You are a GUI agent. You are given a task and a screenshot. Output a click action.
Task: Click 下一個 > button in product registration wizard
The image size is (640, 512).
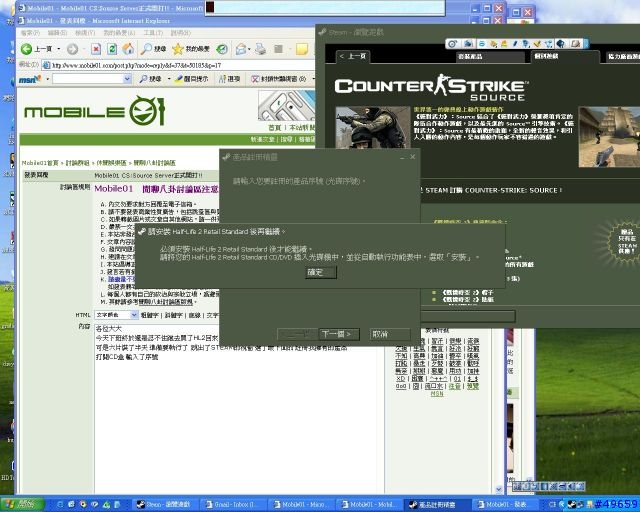(x=338, y=334)
